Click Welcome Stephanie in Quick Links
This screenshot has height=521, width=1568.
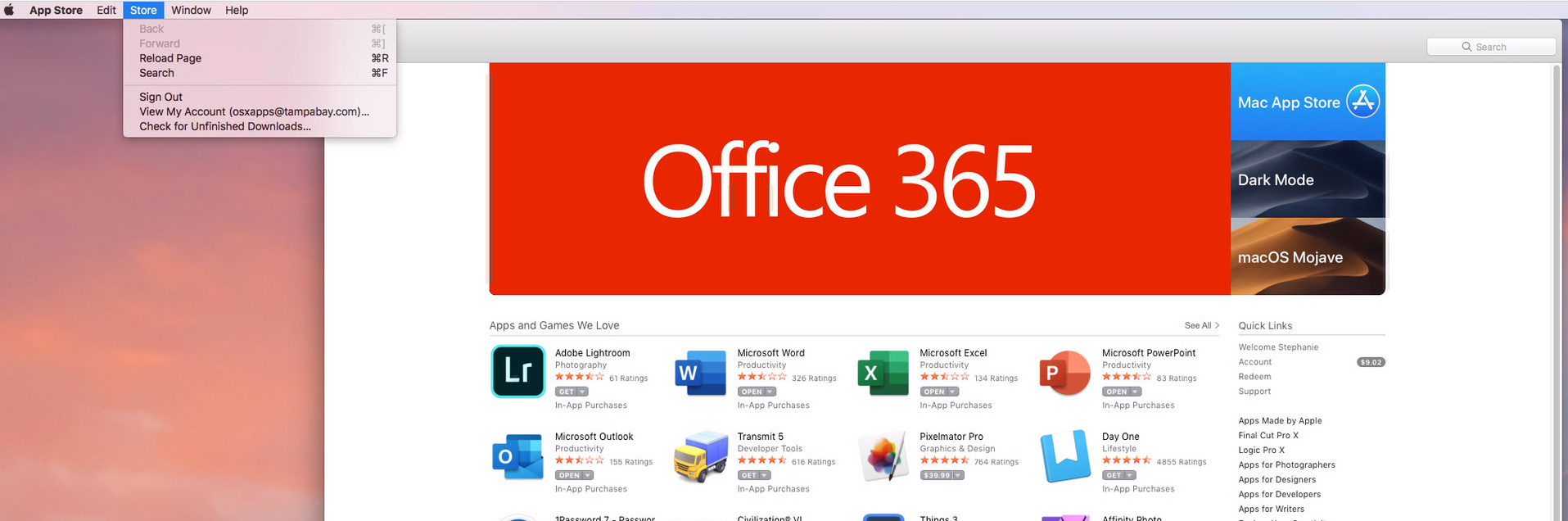[1278, 347]
